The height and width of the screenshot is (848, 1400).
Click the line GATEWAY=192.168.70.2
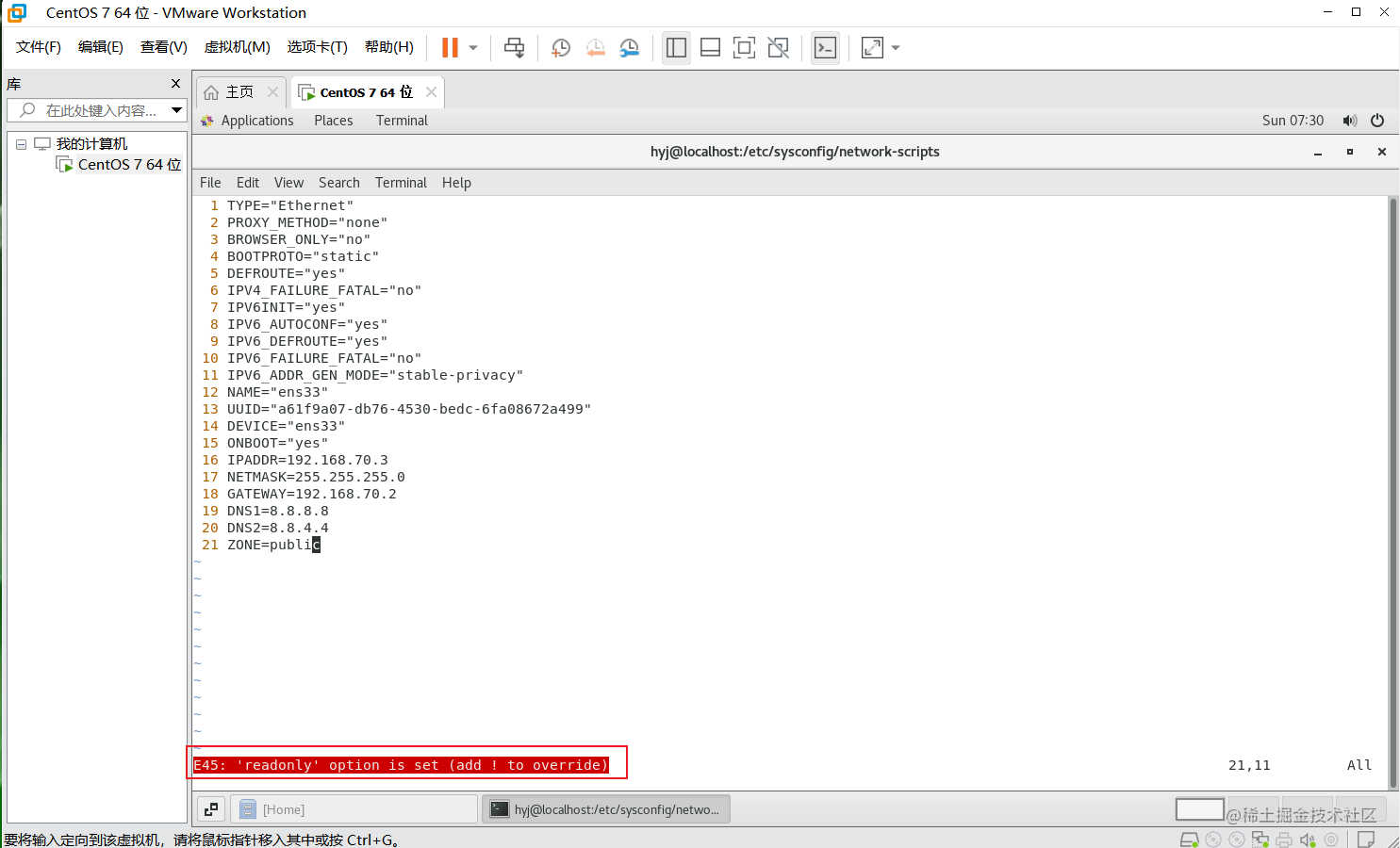click(311, 494)
